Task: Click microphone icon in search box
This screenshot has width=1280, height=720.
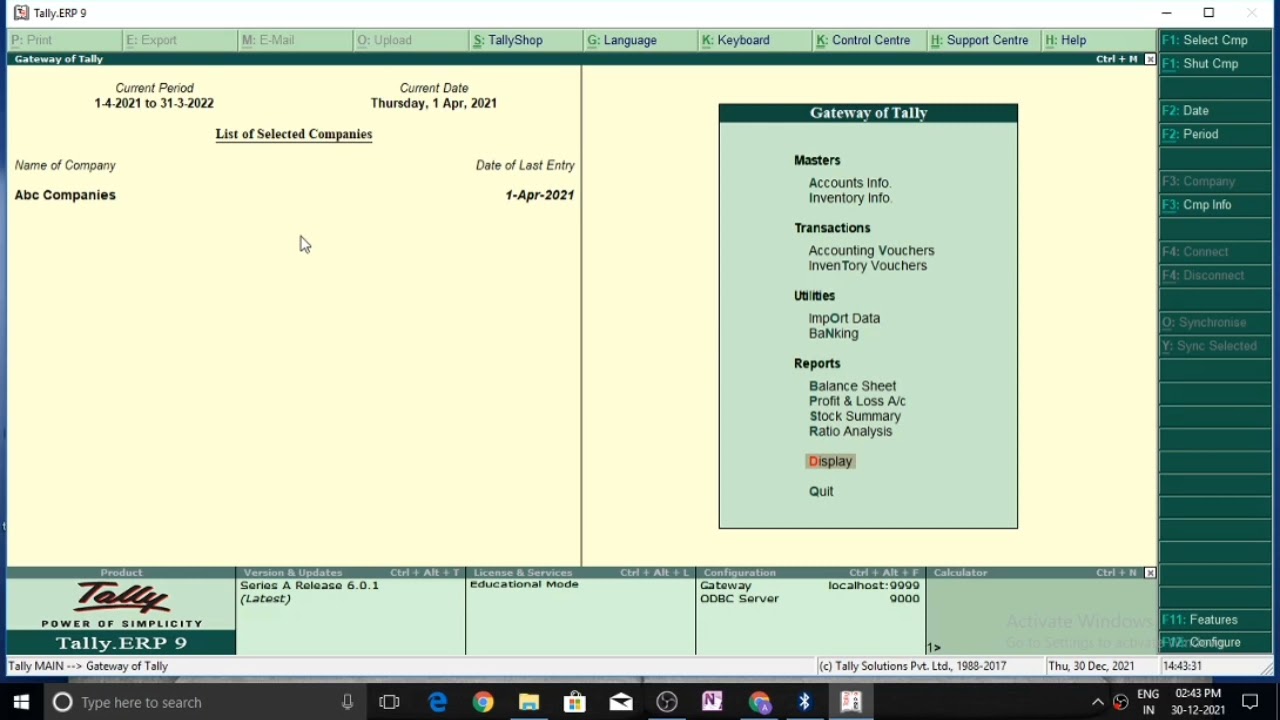Action: [347, 702]
